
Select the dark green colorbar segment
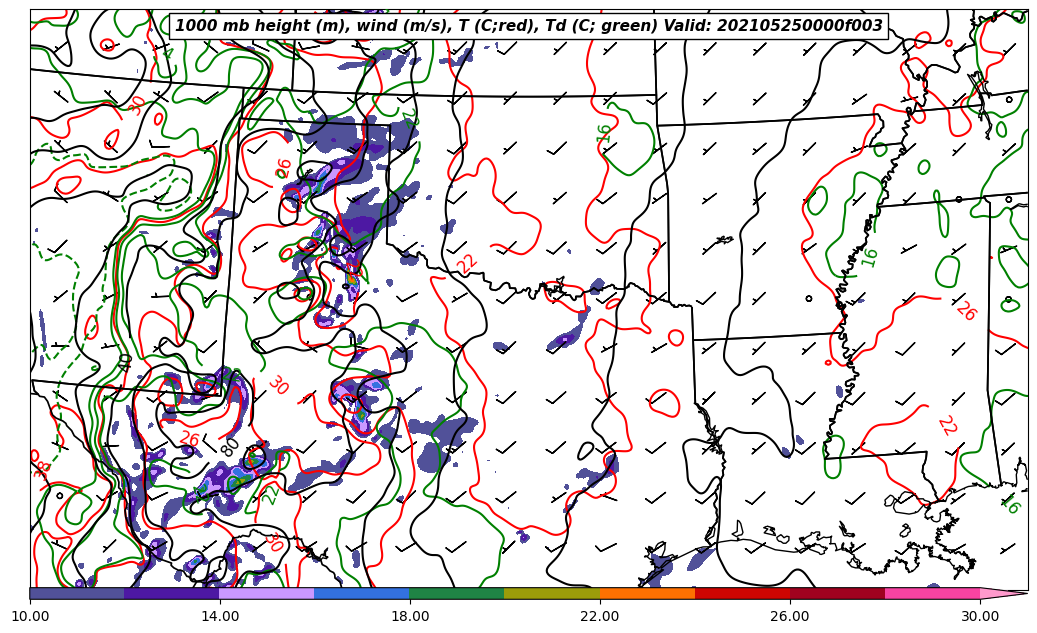[457, 593]
